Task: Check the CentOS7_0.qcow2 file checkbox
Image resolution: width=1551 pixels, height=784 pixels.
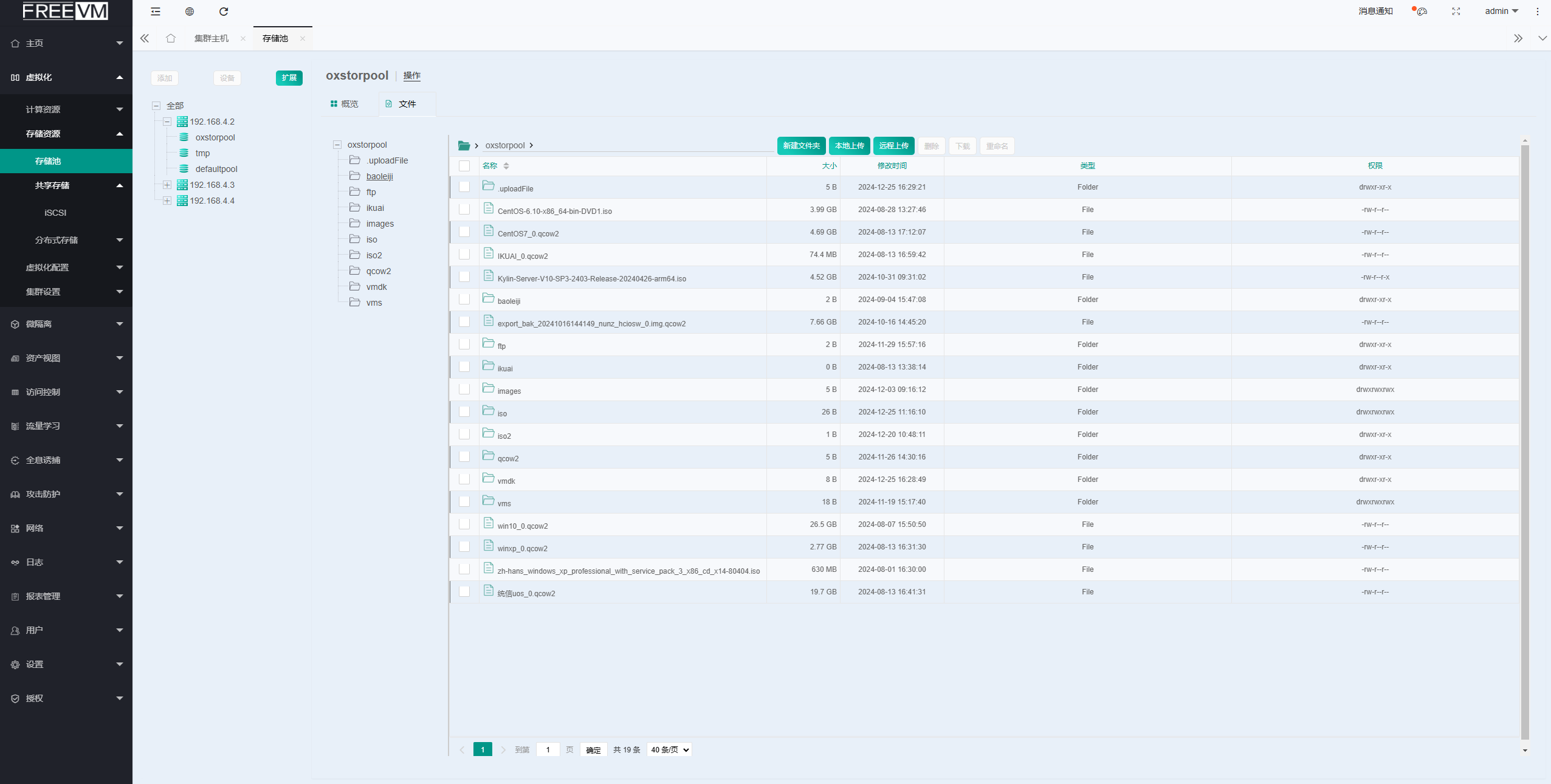Action: tap(464, 232)
